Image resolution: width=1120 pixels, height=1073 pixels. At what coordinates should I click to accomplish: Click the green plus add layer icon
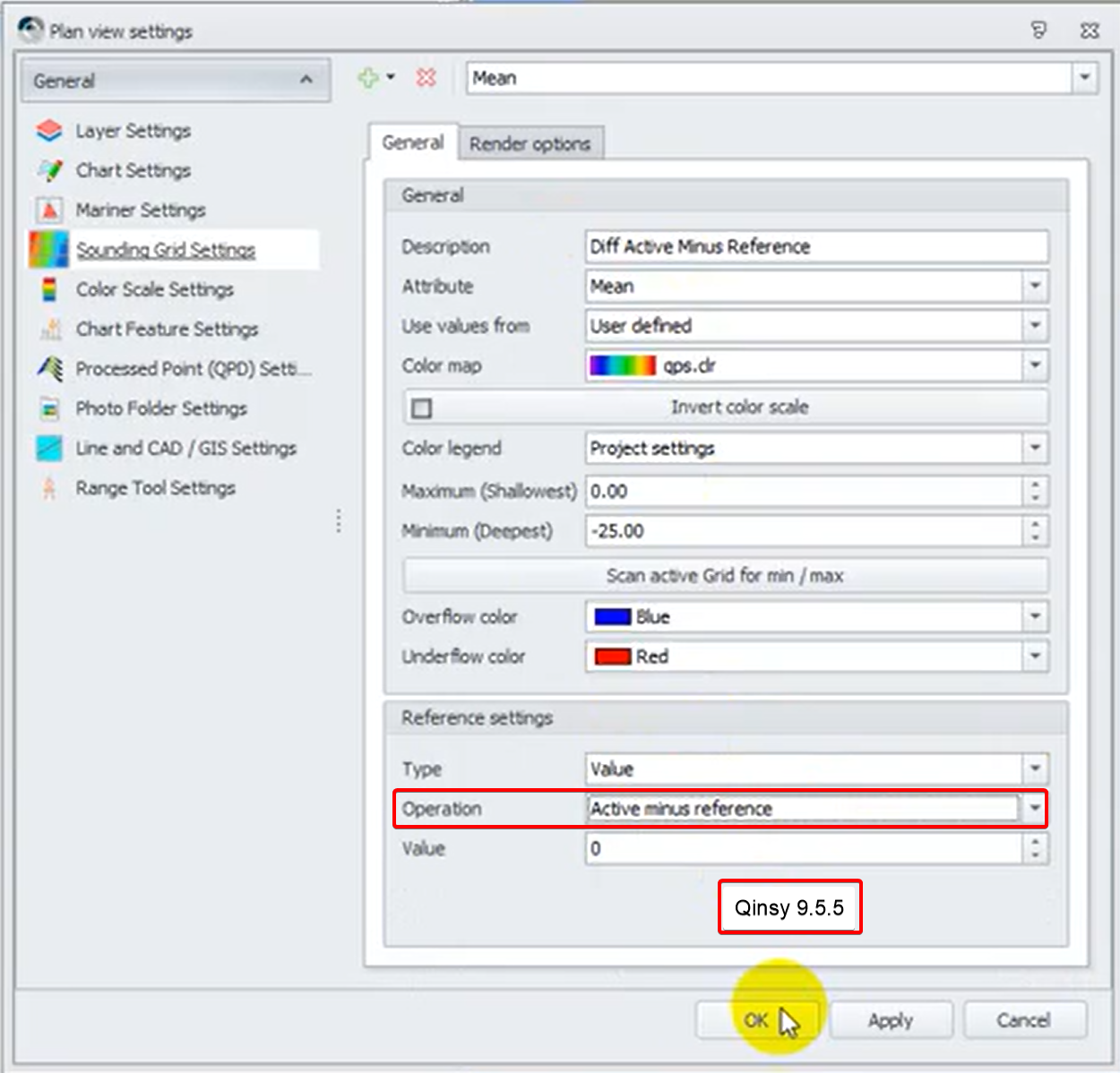click(367, 78)
